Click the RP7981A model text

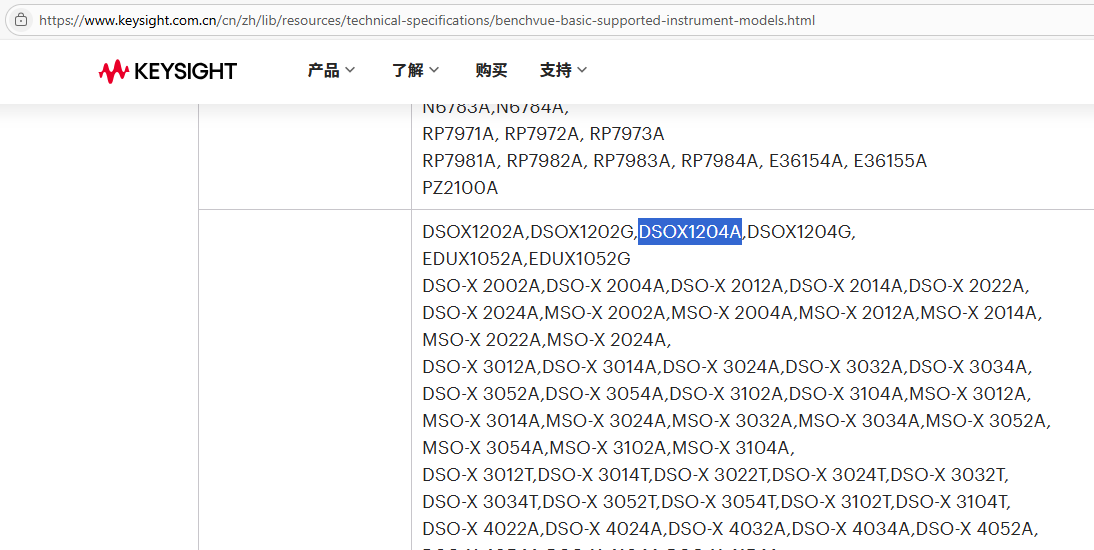click(458, 161)
